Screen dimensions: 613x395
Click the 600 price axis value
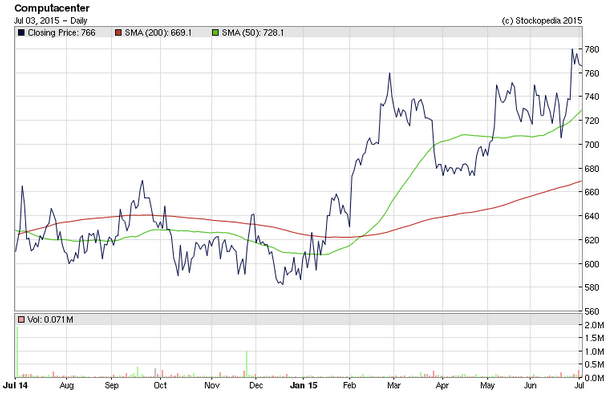(x=592, y=264)
